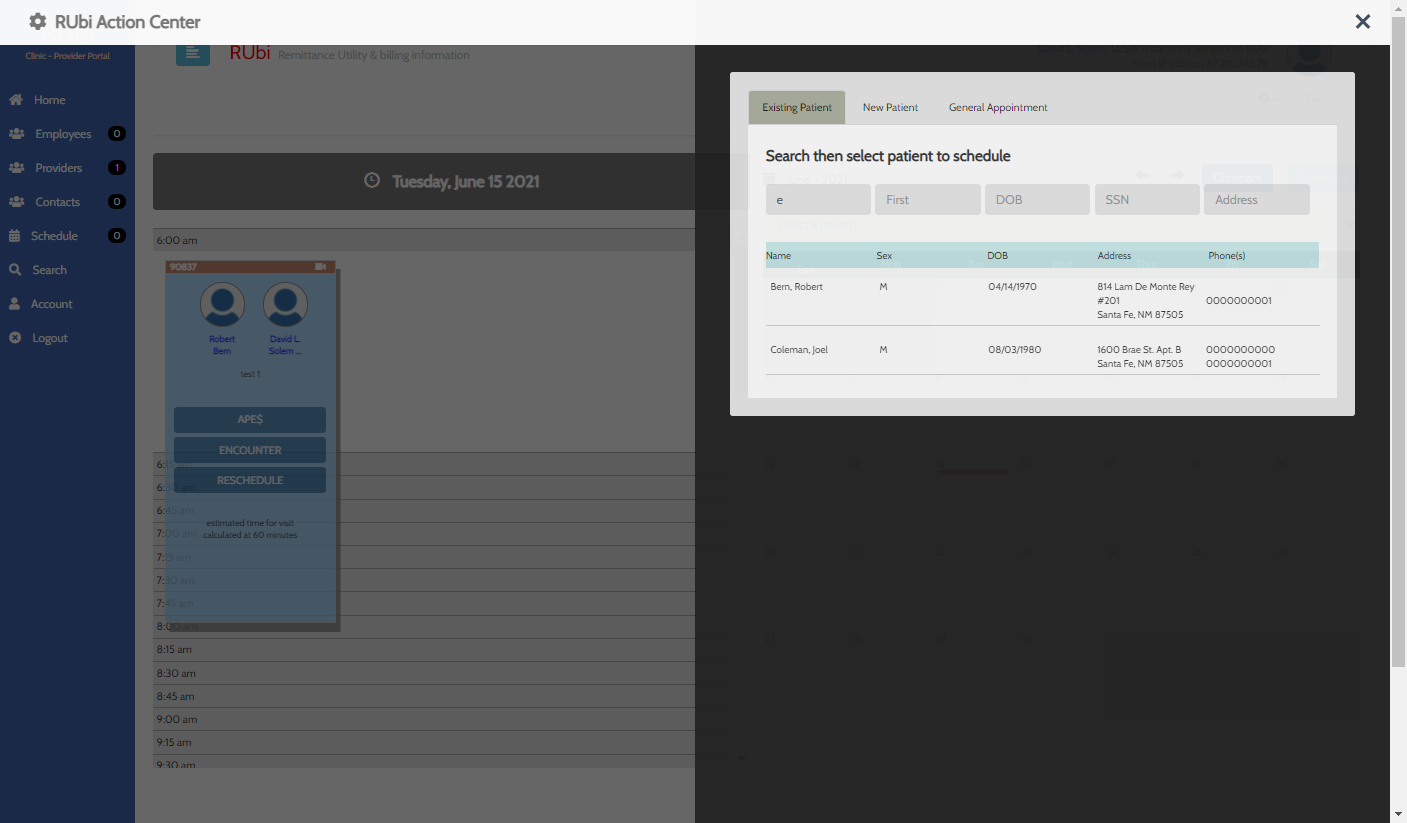Open Account in the sidebar
Screen dimensions: 1407x823
coord(51,304)
